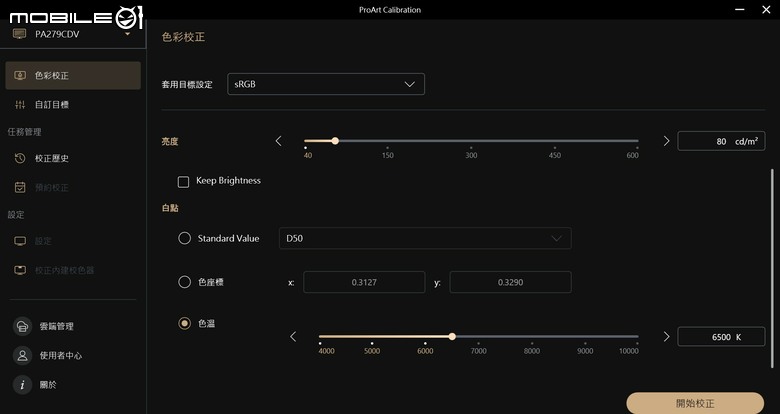Enable the Keep Brightness checkbox
This screenshot has height=414, width=780.
(x=184, y=182)
